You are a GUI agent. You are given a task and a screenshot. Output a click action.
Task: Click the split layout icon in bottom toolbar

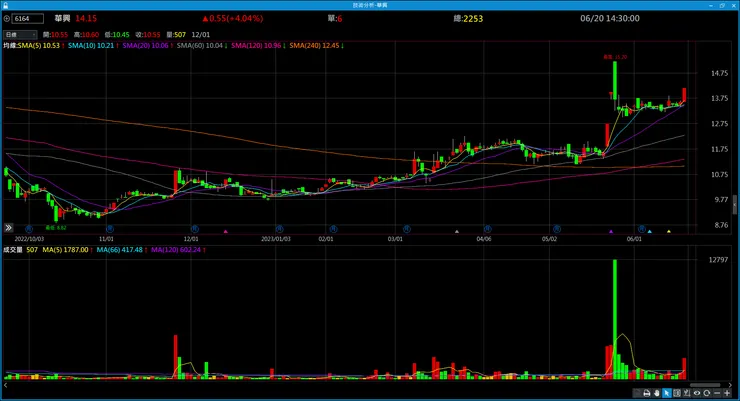[x=677, y=393]
